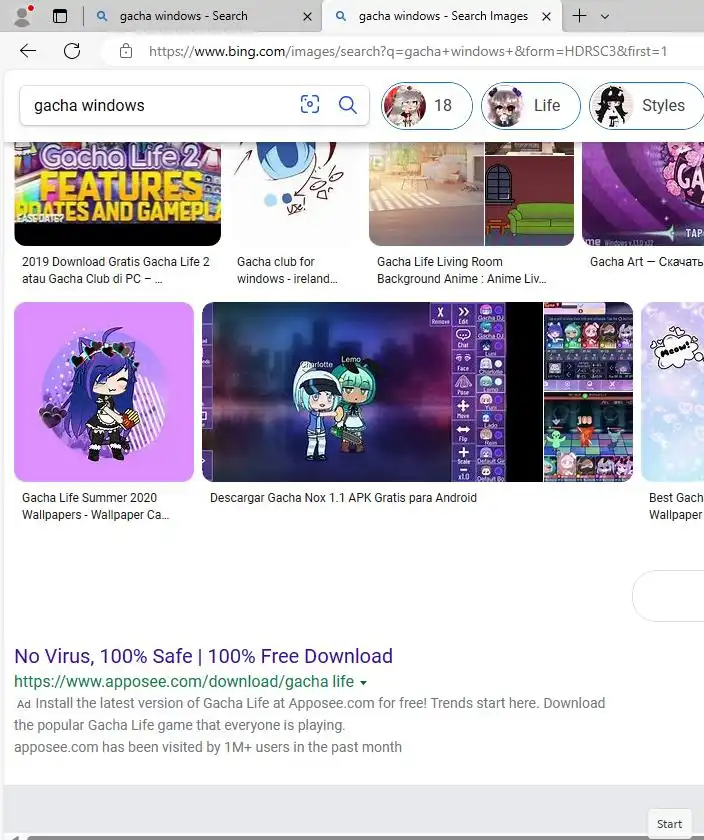Expand the apposee.com ad URL dropdown arrow
This screenshot has width=704, height=840.
pyautogui.click(x=364, y=682)
